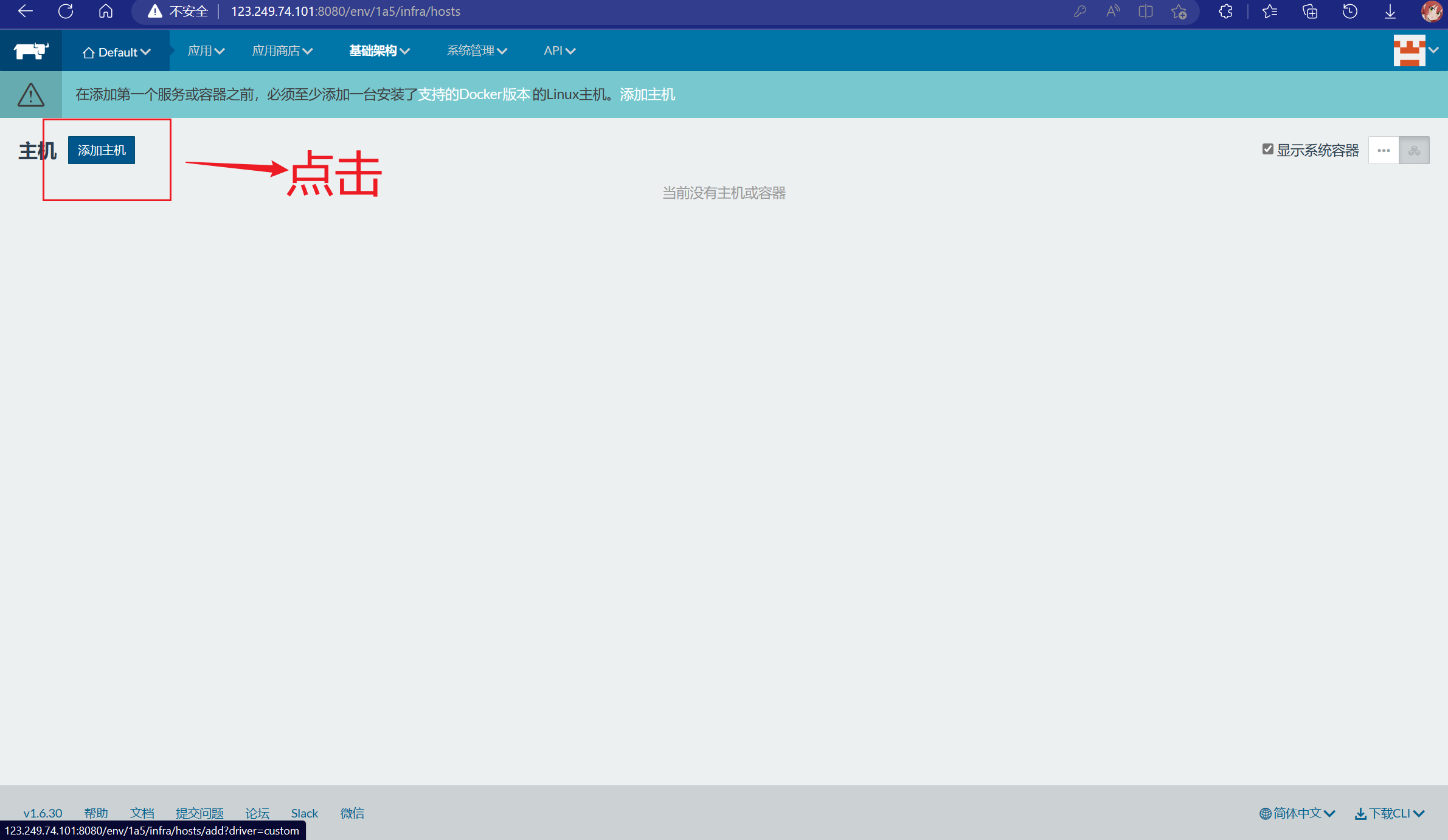
Task: Open browser history clock icon
Action: pos(1349,12)
